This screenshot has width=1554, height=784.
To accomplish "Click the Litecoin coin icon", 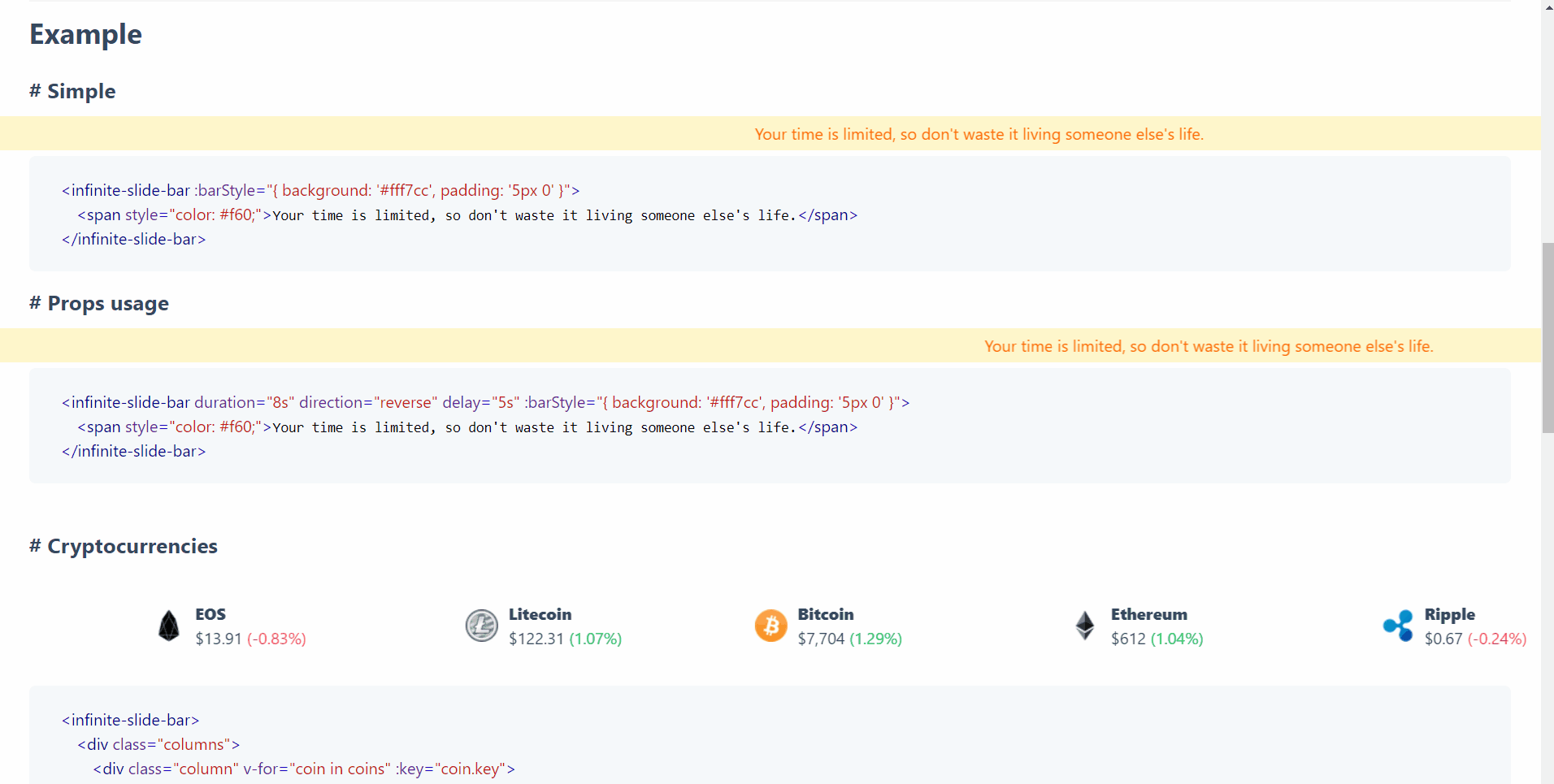I will (481, 626).
